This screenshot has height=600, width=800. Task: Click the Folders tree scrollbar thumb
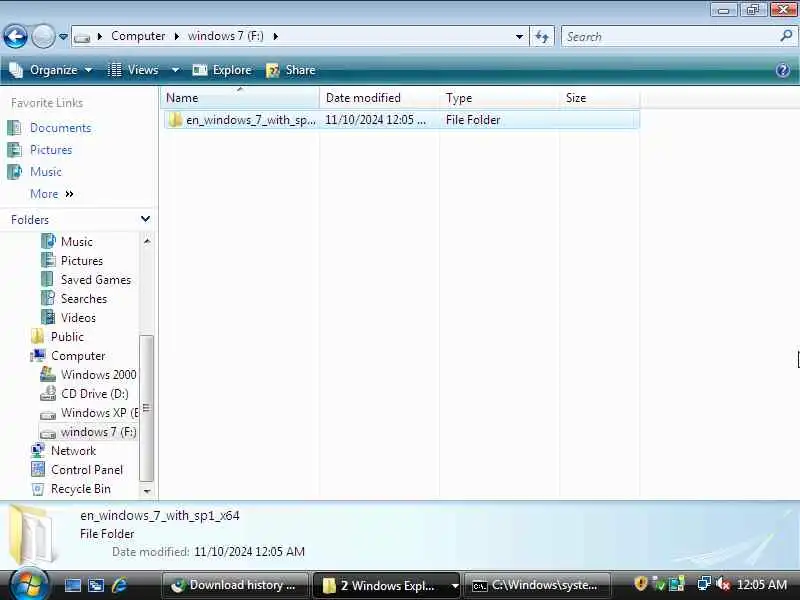[x=147, y=408]
